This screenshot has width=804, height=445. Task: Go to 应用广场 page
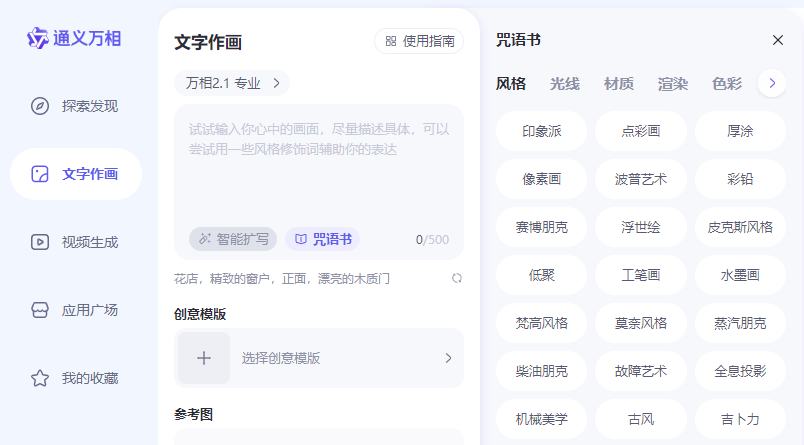point(76,310)
